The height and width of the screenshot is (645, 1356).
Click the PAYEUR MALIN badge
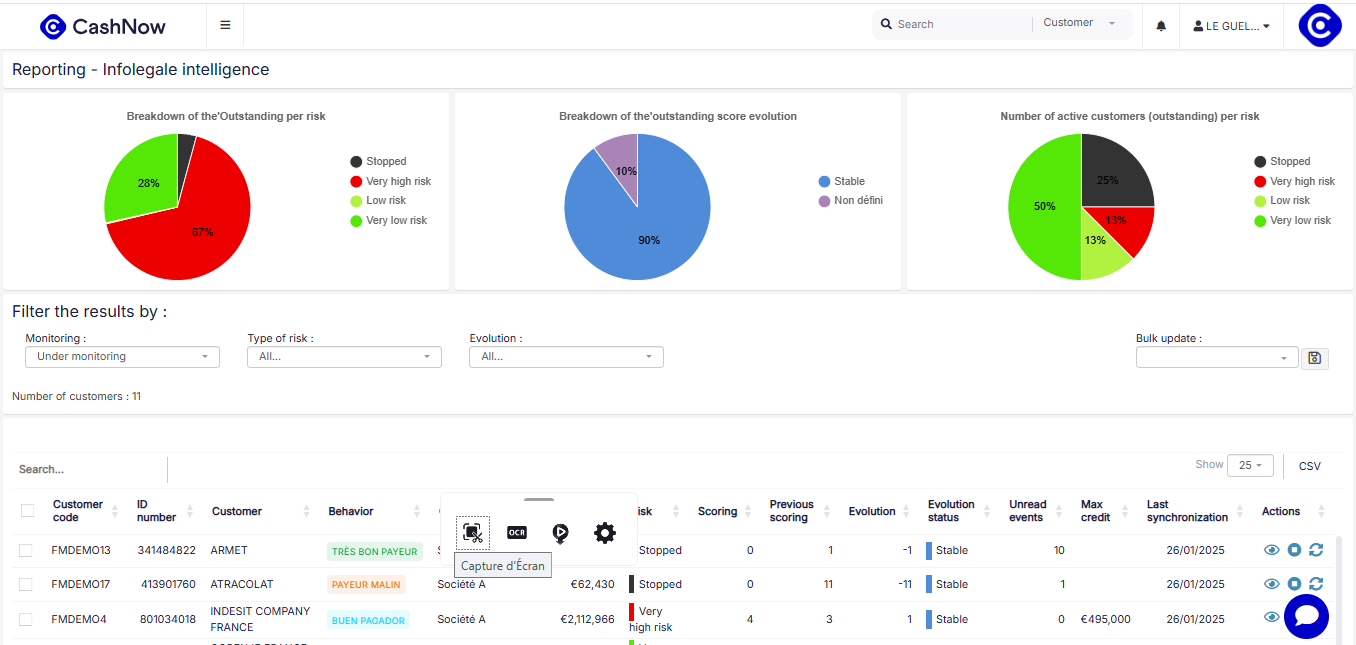pos(366,585)
